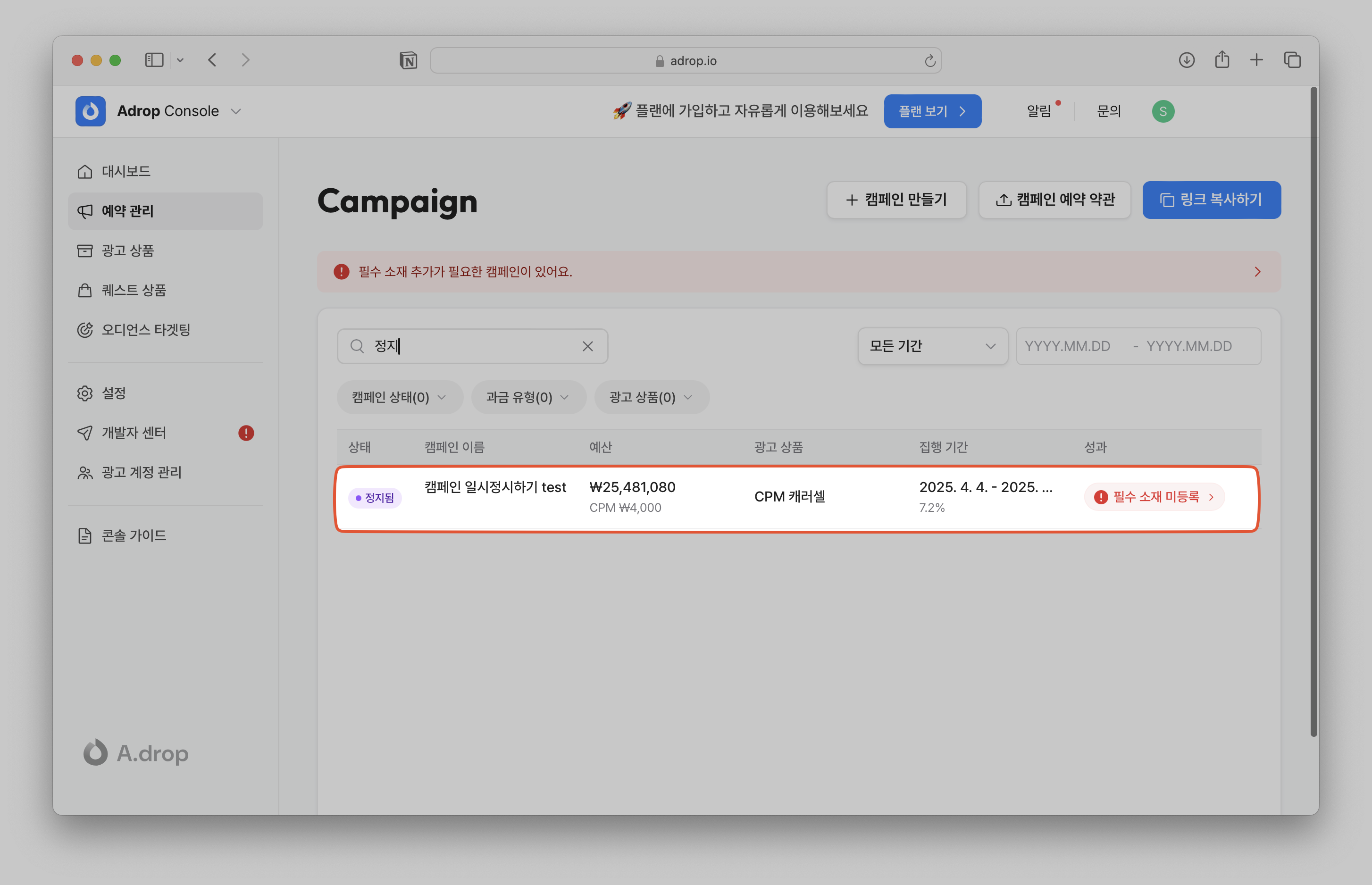Show Safari tab overview
The width and height of the screenshot is (1372, 885).
(x=1292, y=60)
